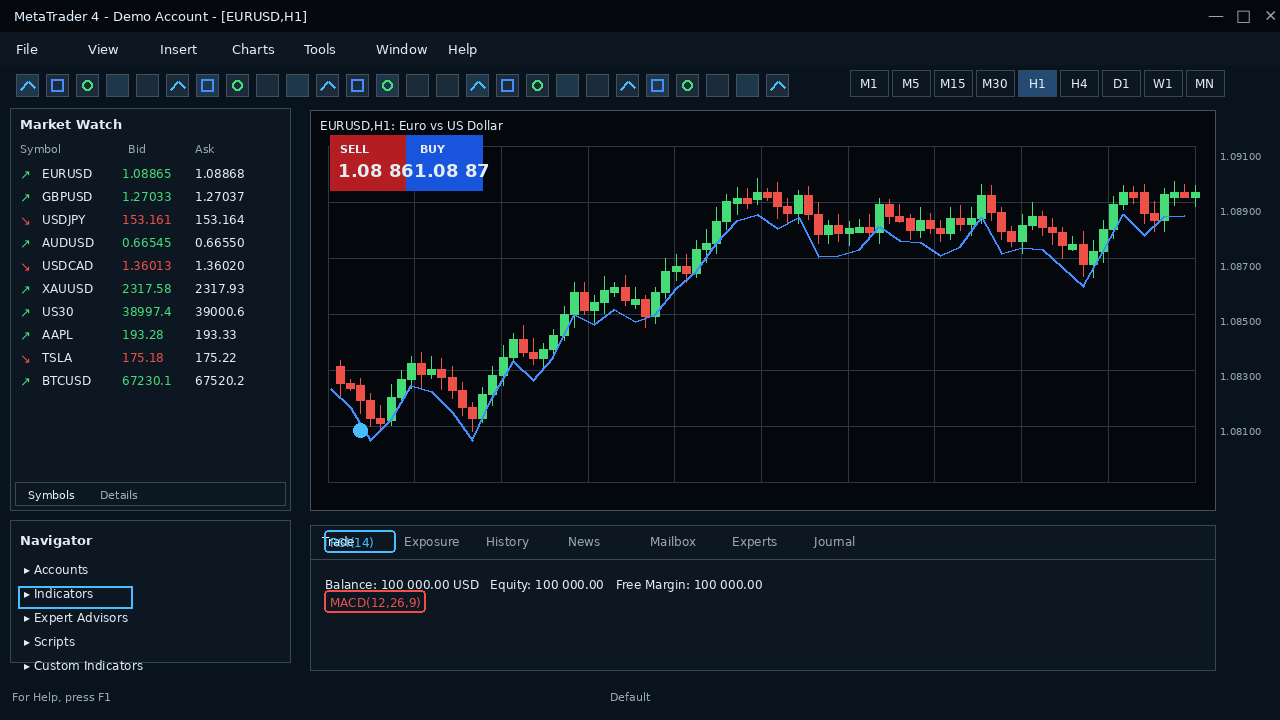Click the XAUUSD bid value 2317.58
Image resolution: width=1280 pixels, height=720 pixels.
[x=147, y=289]
